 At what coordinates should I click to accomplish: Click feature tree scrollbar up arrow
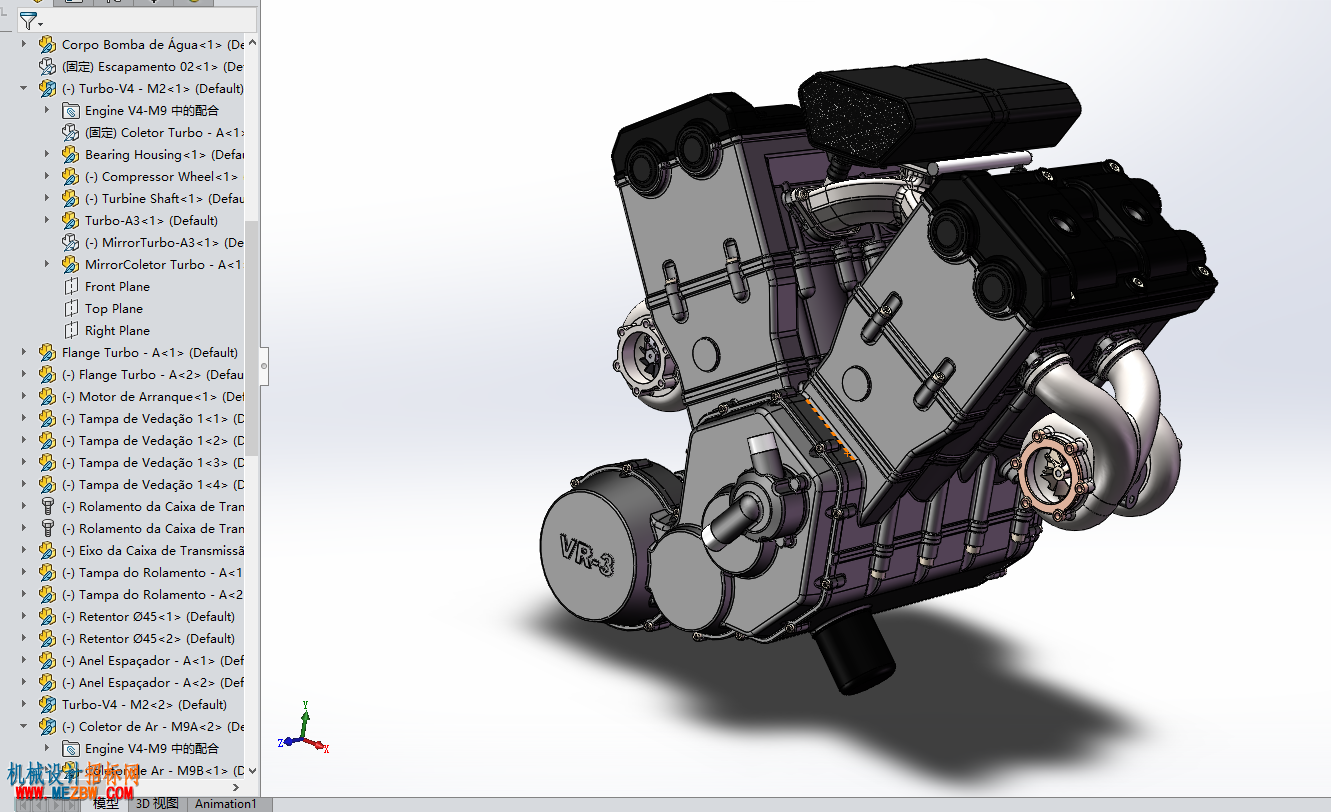252,43
